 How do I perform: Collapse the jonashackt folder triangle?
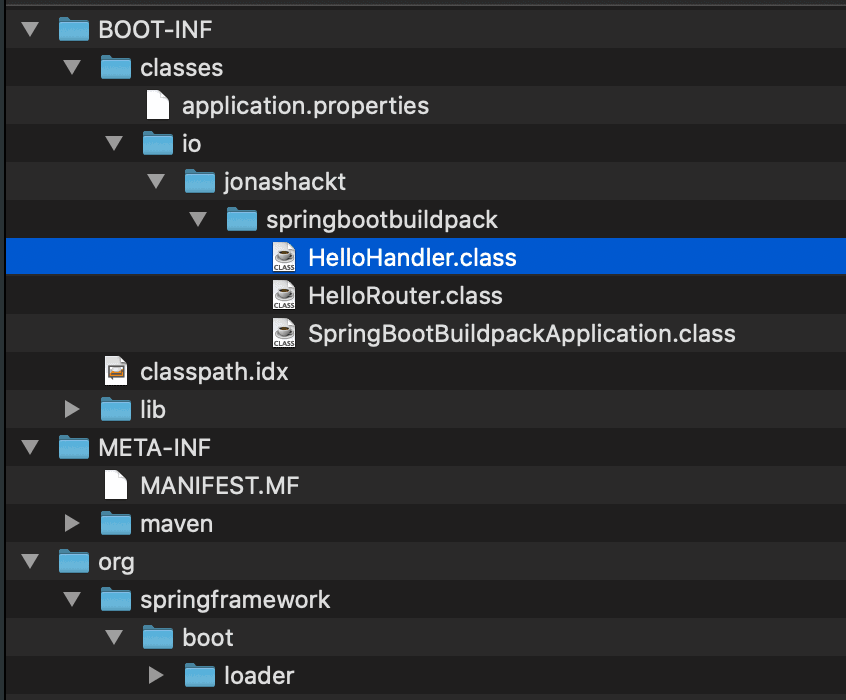pyautogui.click(x=155, y=182)
